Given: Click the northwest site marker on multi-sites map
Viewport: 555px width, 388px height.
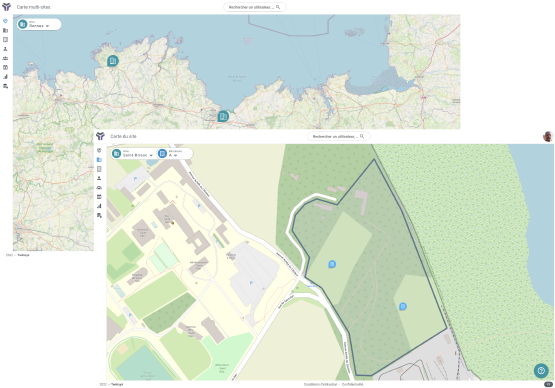Looking at the screenshot, I should click(x=113, y=61).
